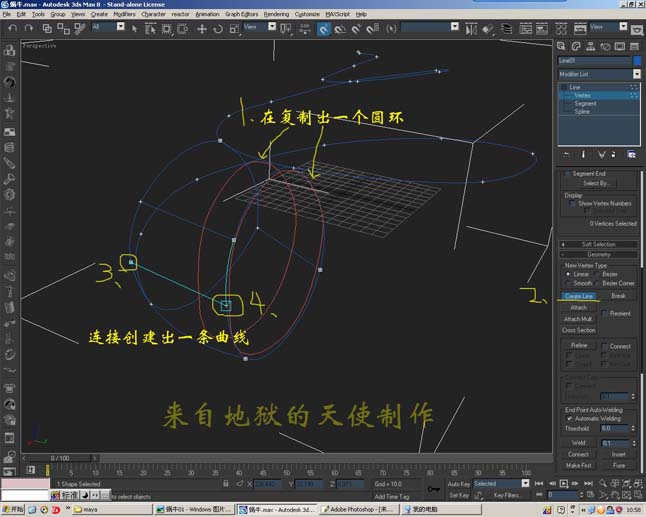The height and width of the screenshot is (517, 646).
Task: Open the Modifiers menu
Action: pyautogui.click(x=124, y=14)
